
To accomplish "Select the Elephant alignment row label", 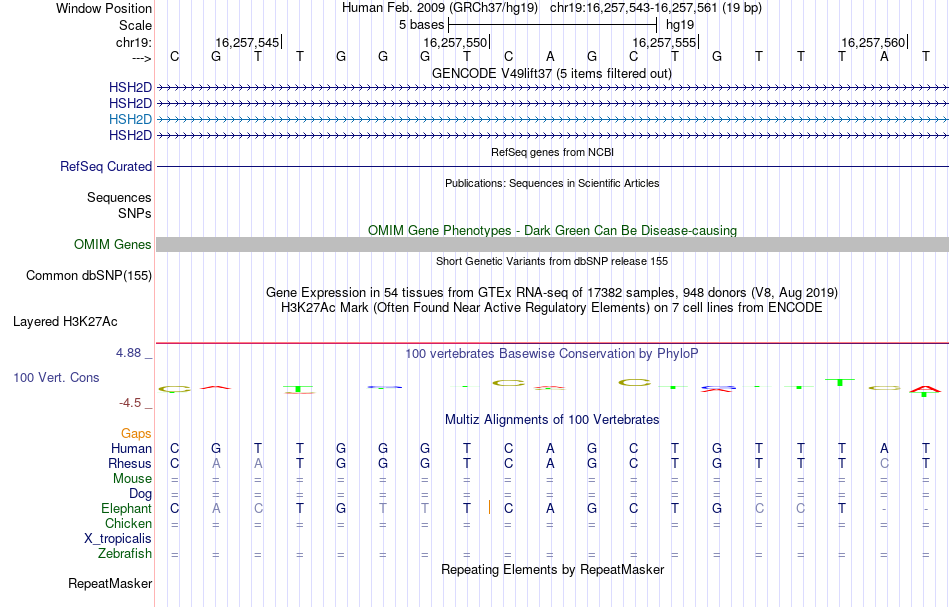I will coord(126,509).
